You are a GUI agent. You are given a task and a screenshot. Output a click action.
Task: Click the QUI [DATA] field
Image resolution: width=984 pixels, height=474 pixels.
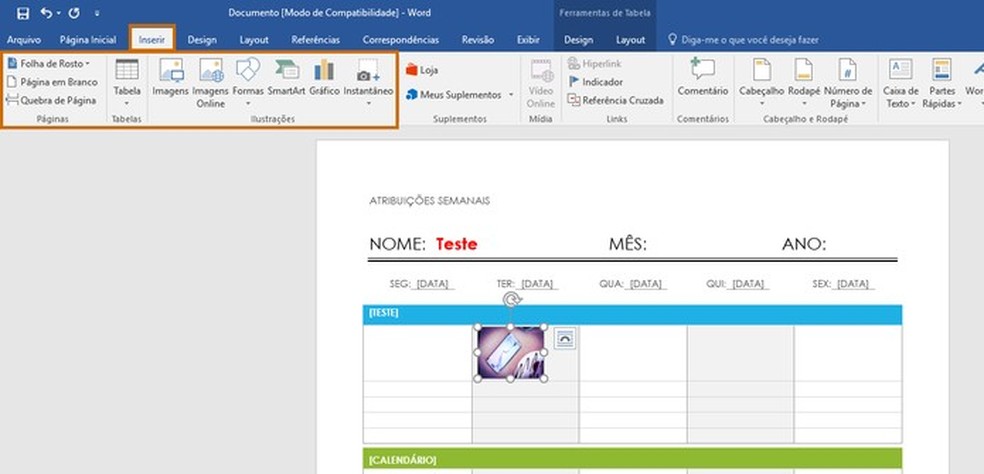click(739, 284)
